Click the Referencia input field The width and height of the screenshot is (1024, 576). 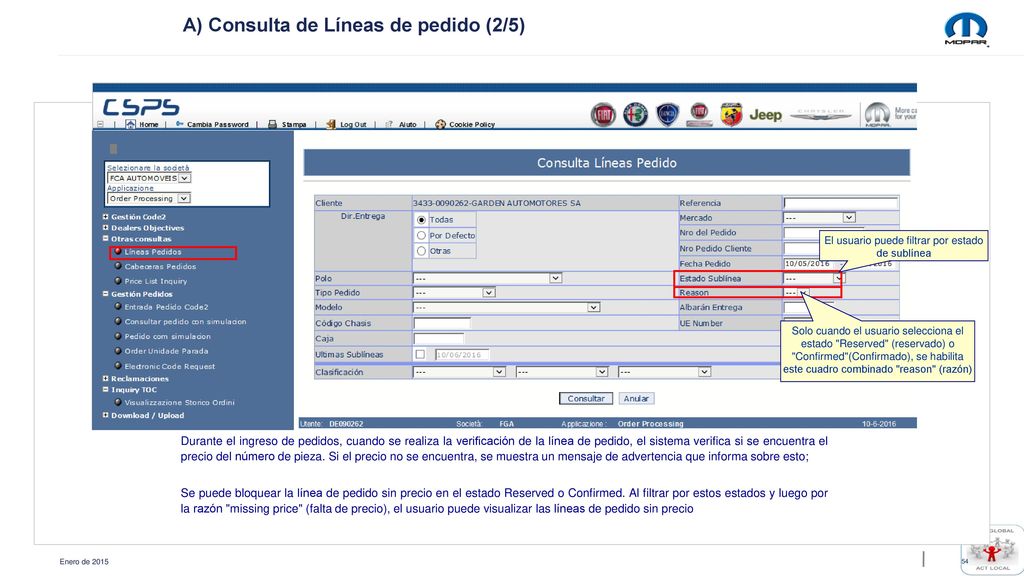[840, 203]
